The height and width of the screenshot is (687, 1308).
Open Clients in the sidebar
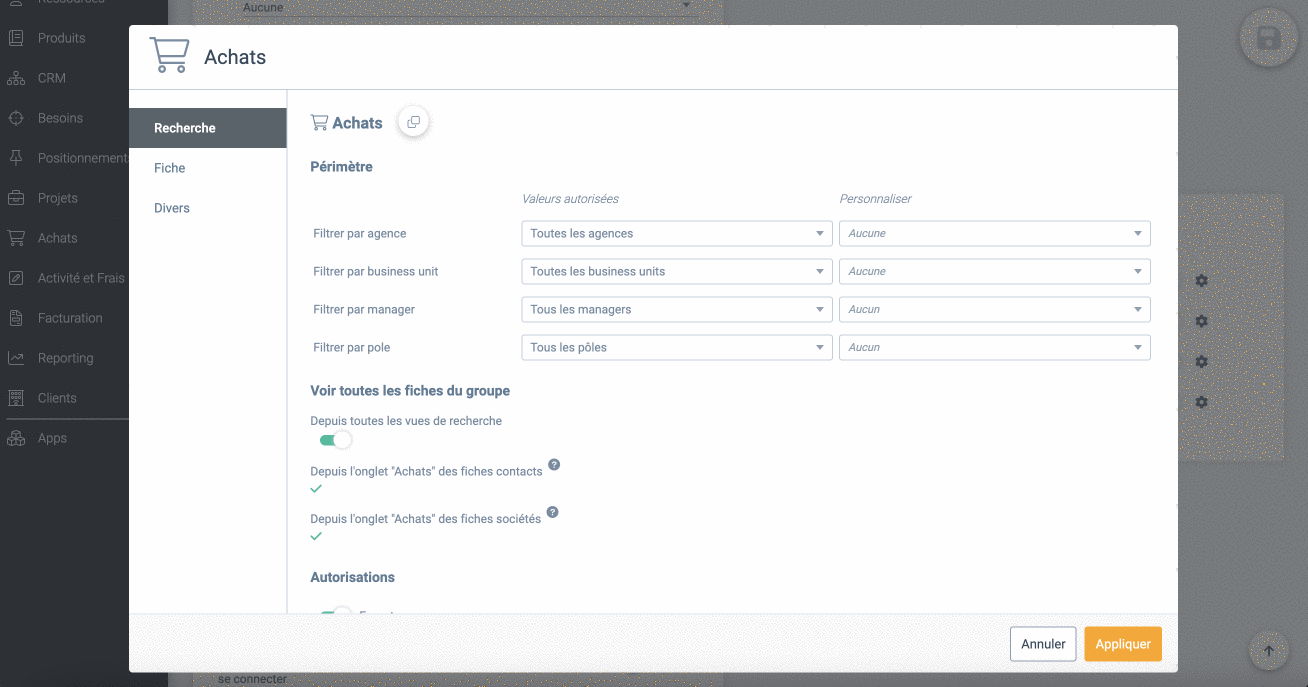point(57,398)
